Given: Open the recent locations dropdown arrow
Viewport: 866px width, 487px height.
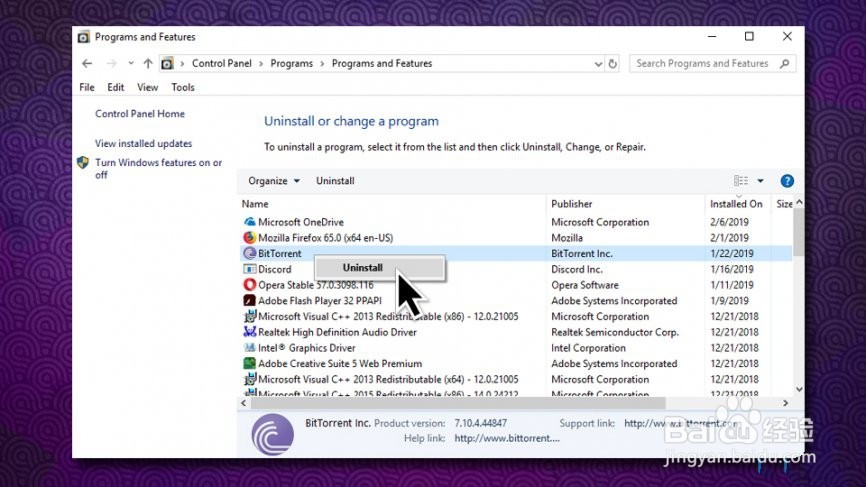Looking at the screenshot, I should point(131,63).
